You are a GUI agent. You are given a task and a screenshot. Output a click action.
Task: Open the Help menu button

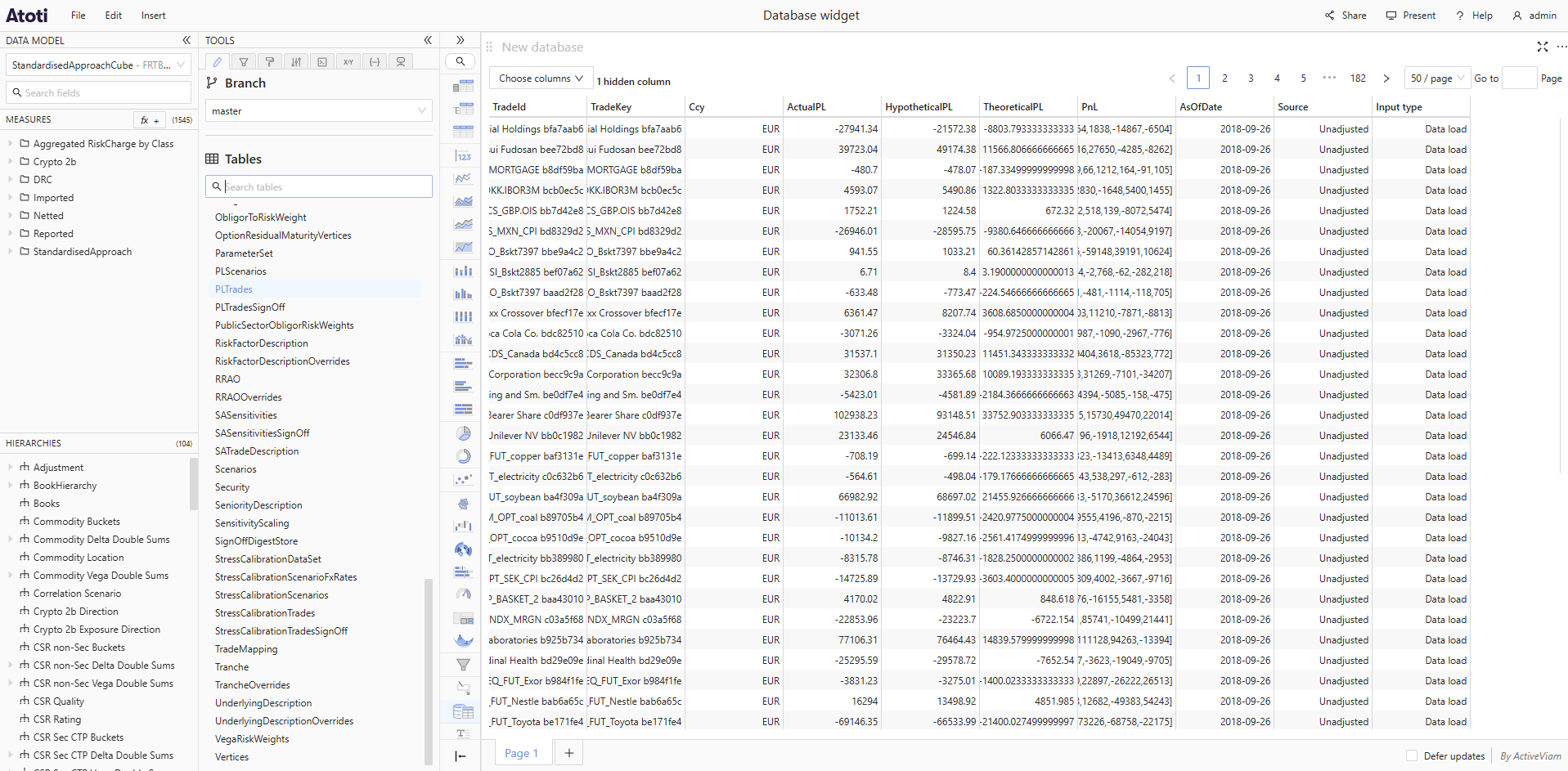(1474, 16)
